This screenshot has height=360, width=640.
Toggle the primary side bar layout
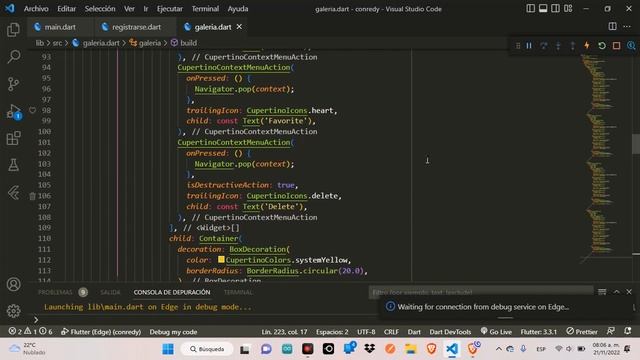point(530,9)
